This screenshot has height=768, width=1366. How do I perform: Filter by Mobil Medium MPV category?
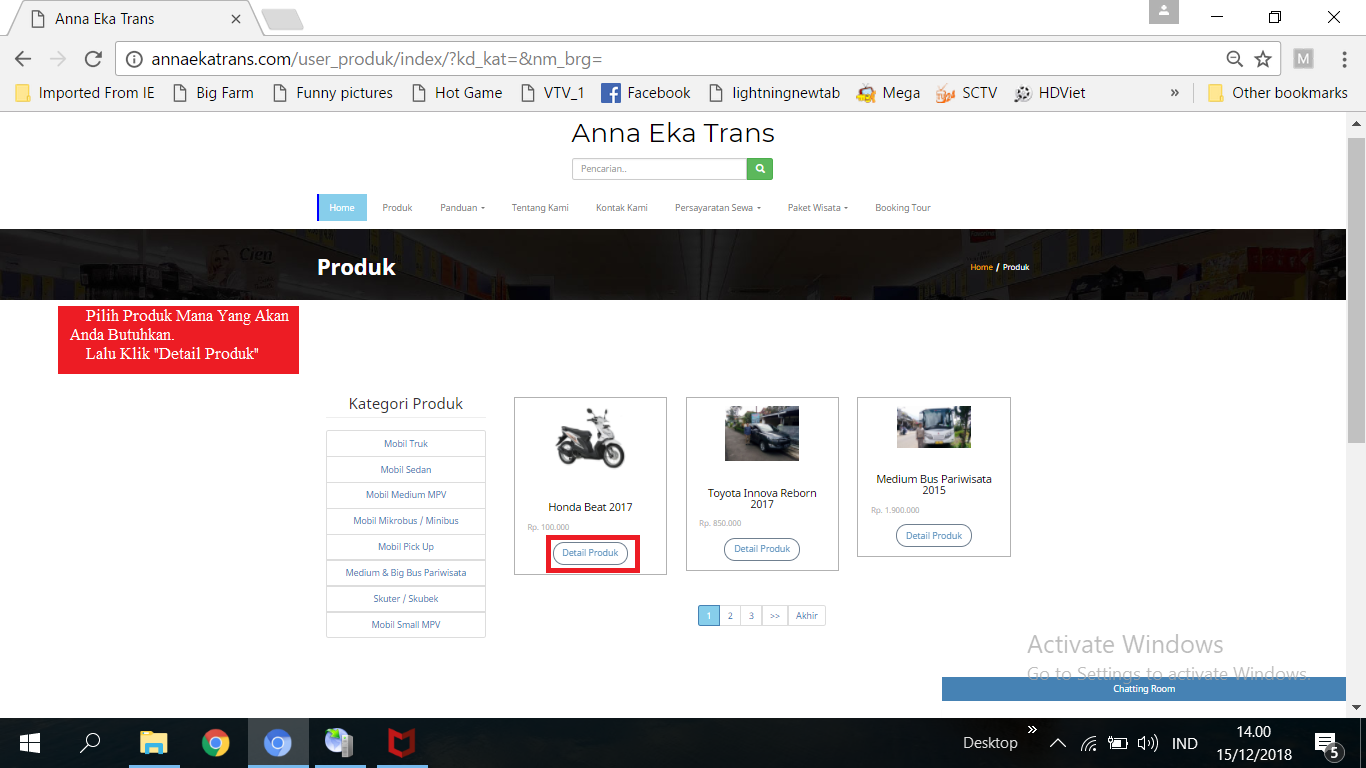[x=406, y=495]
